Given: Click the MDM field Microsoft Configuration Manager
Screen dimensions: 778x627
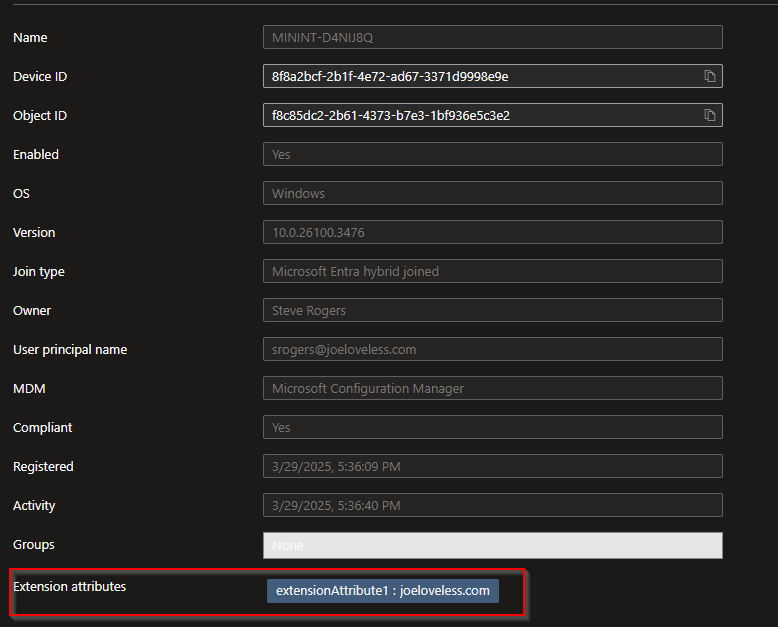Looking at the screenshot, I should 492,388.
